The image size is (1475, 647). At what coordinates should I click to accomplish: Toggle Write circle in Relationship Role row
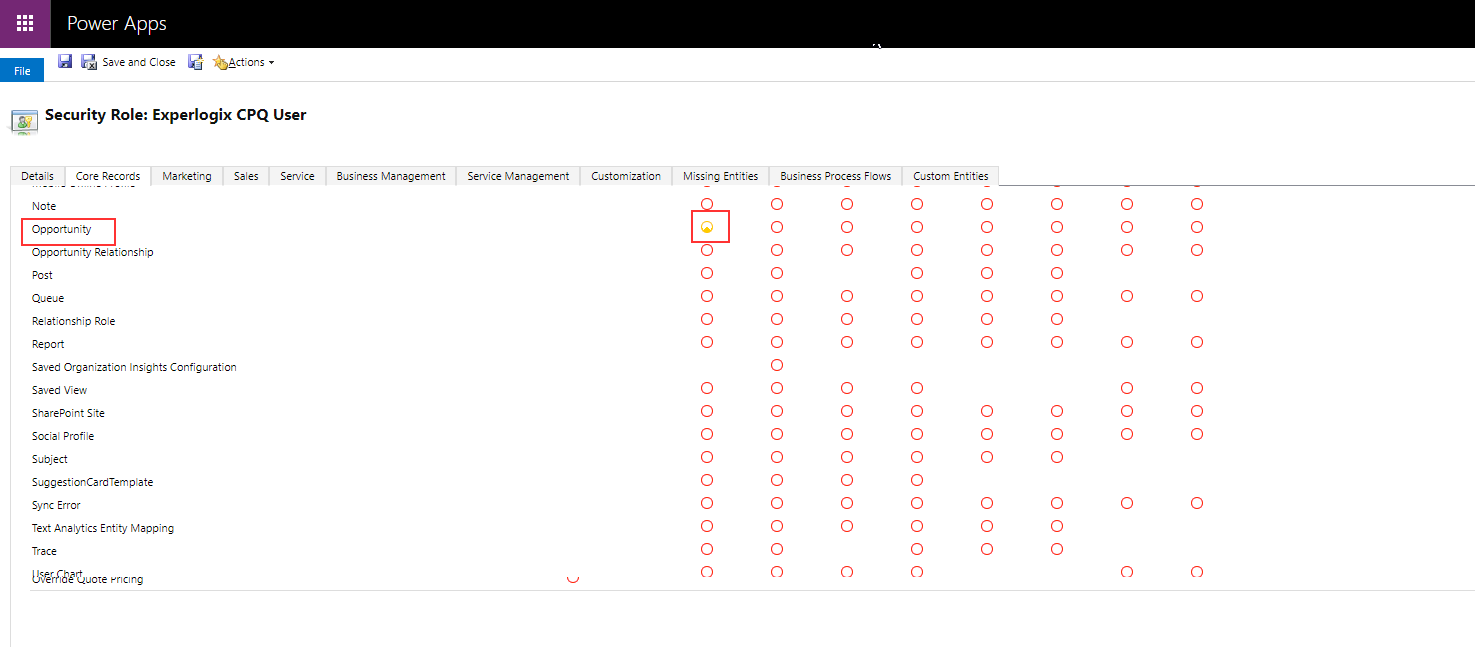pos(847,319)
